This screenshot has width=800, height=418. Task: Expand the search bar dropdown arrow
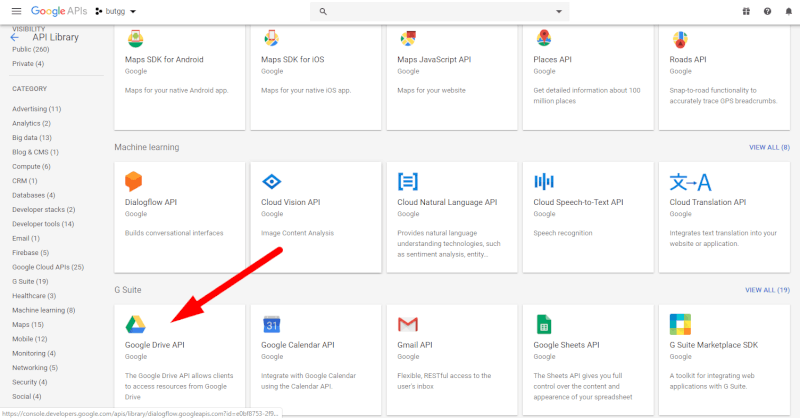coord(559,11)
